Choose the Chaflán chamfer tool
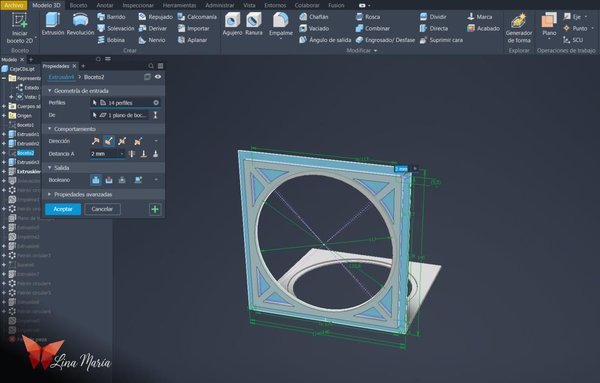This screenshot has height=383, width=600. click(x=314, y=17)
